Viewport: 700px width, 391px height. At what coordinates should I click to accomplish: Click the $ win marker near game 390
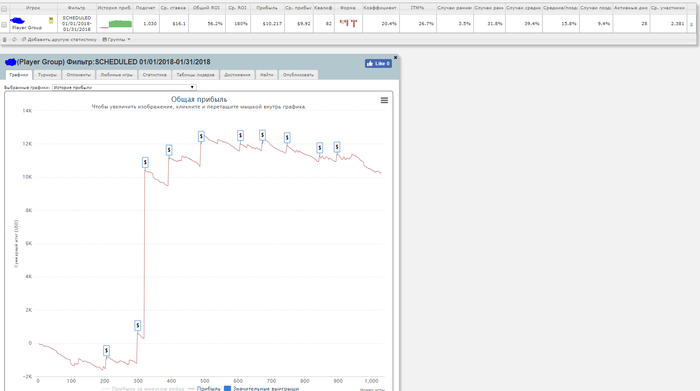coord(169,150)
